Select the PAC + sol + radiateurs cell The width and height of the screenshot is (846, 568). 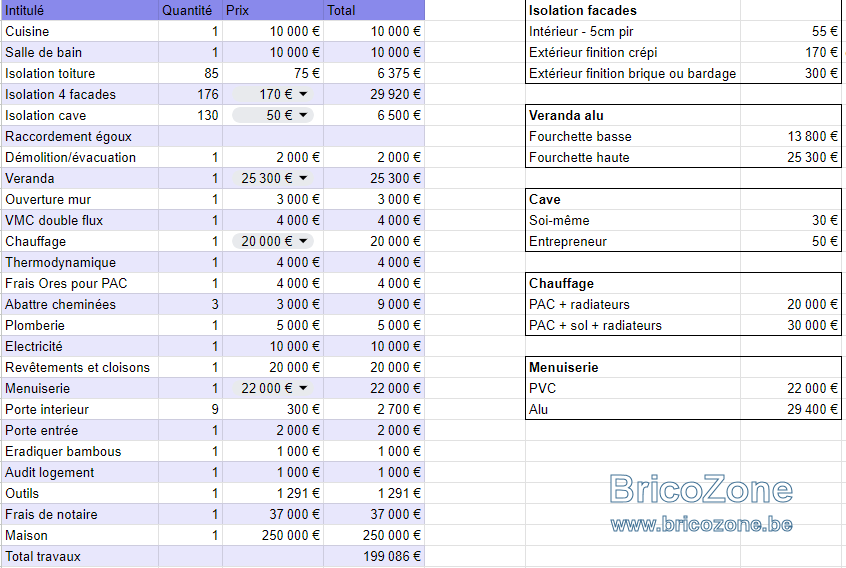[x=632, y=326]
